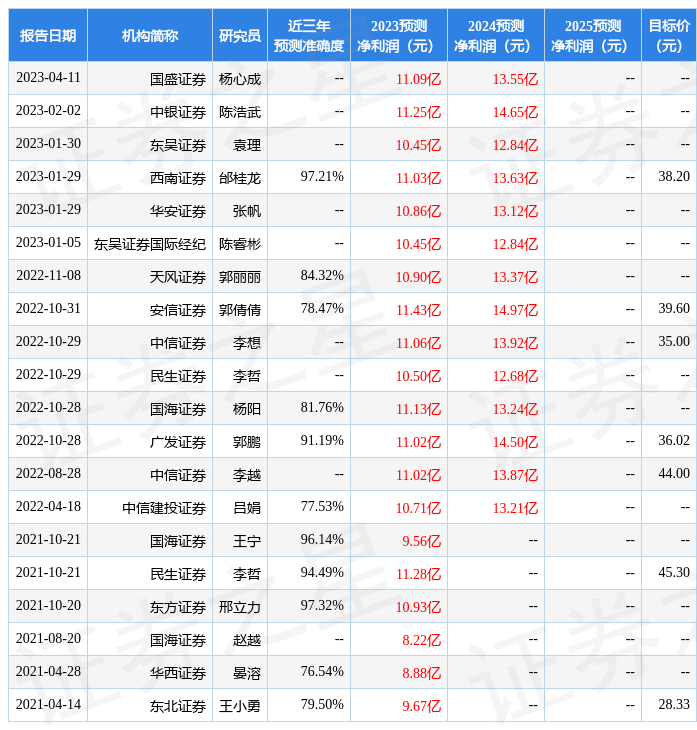Select the 2022-11-08 report date cell
This screenshot has width=697, height=730.
48,276
